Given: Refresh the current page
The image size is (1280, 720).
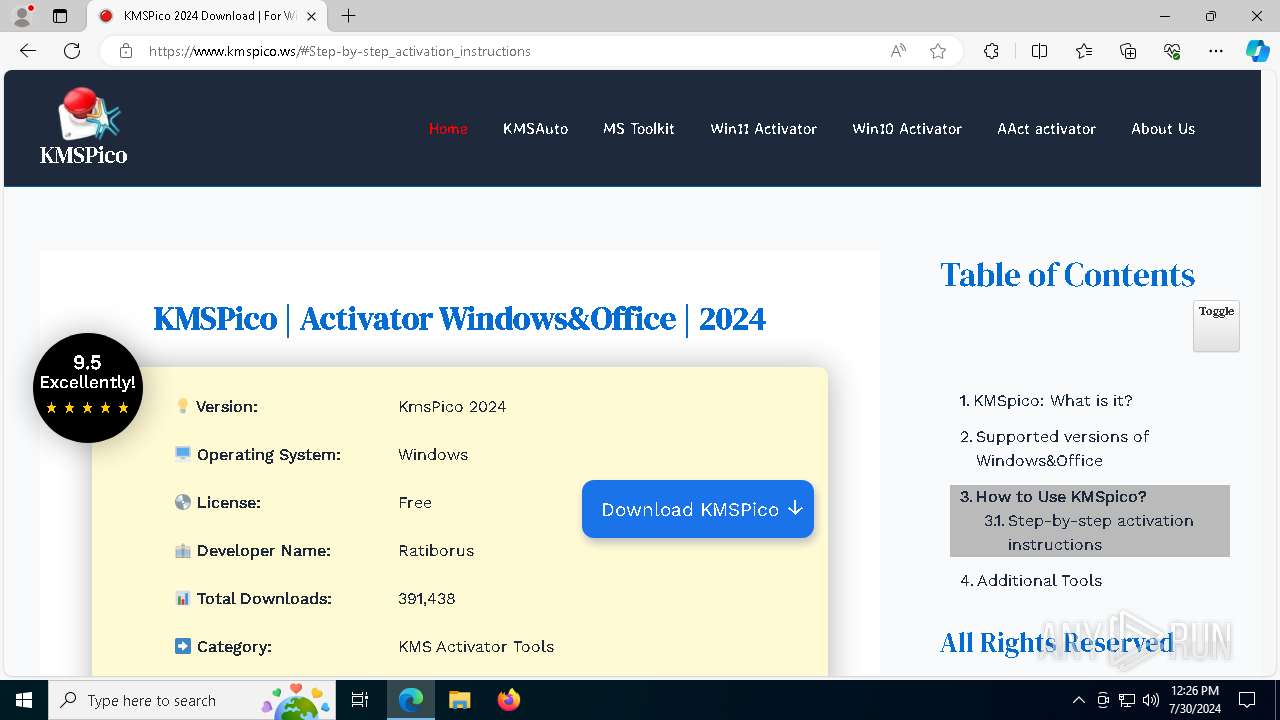Looking at the screenshot, I should pos(72,51).
